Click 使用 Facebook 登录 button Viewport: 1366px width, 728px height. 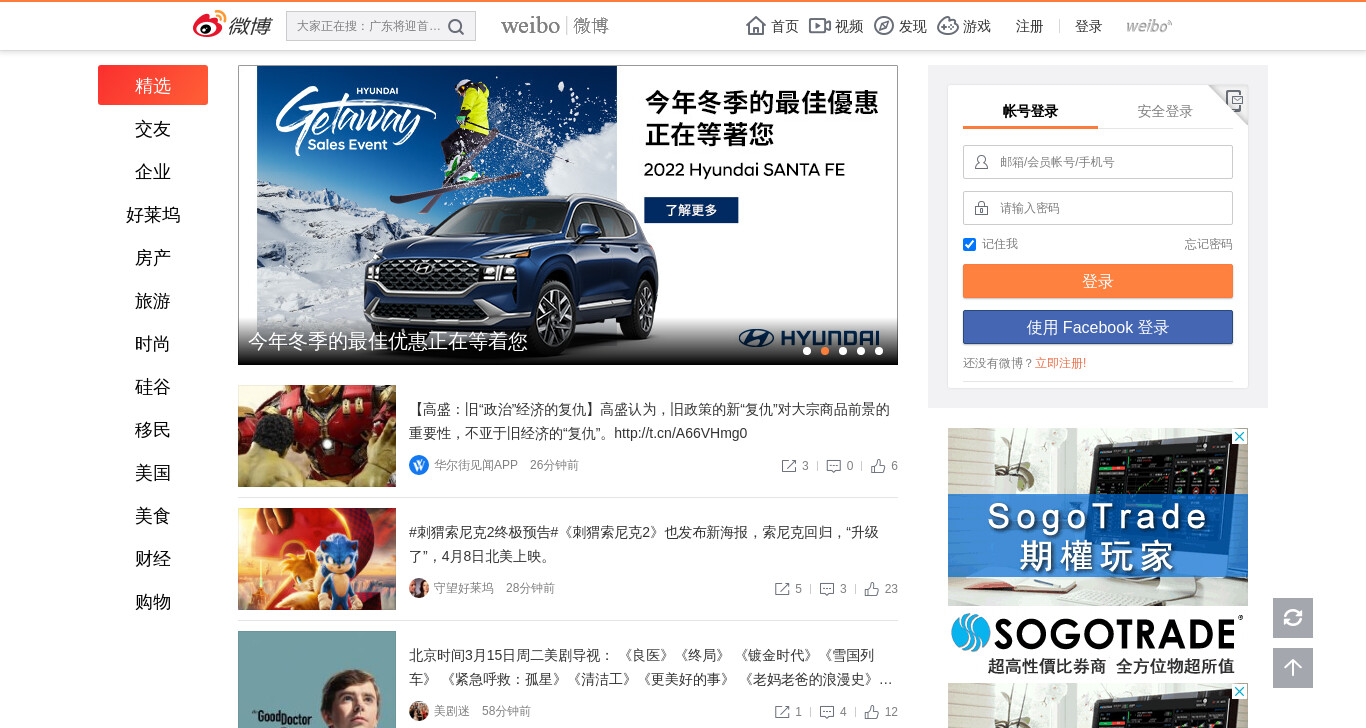pos(1098,327)
